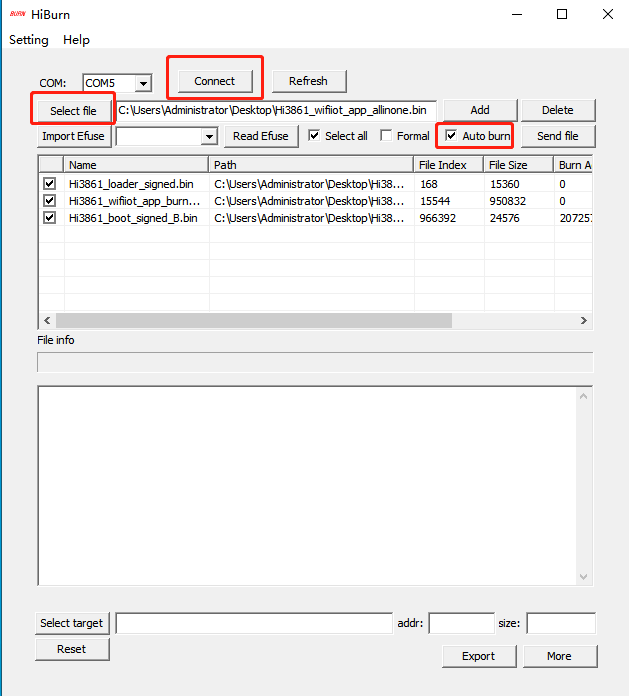Image resolution: width=629 pixels, height=696 pixels.
Task: Open the Help menu
Action: [x=76, y=40]
